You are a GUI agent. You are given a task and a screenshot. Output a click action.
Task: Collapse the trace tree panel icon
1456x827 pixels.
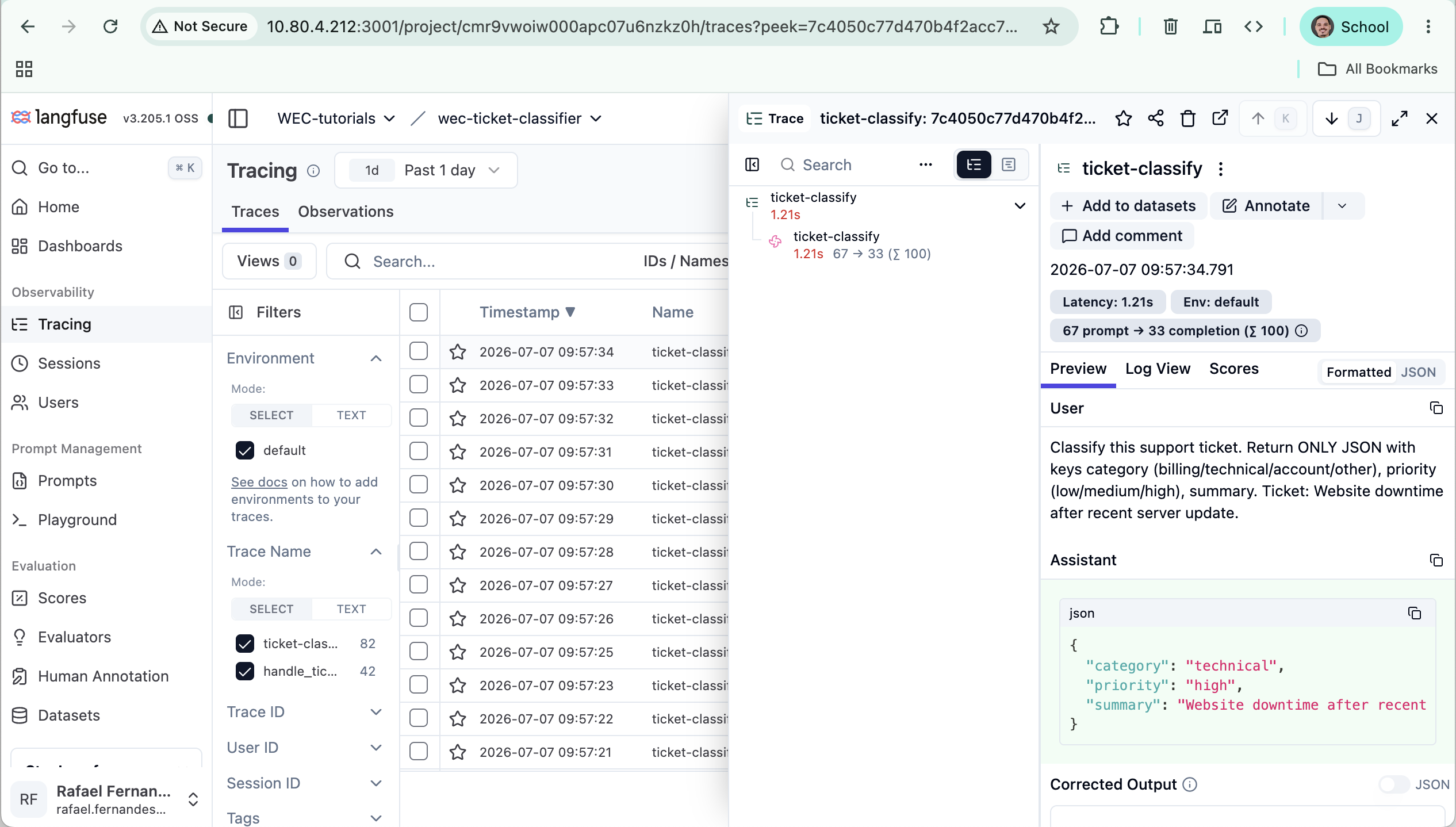point(752,165)
